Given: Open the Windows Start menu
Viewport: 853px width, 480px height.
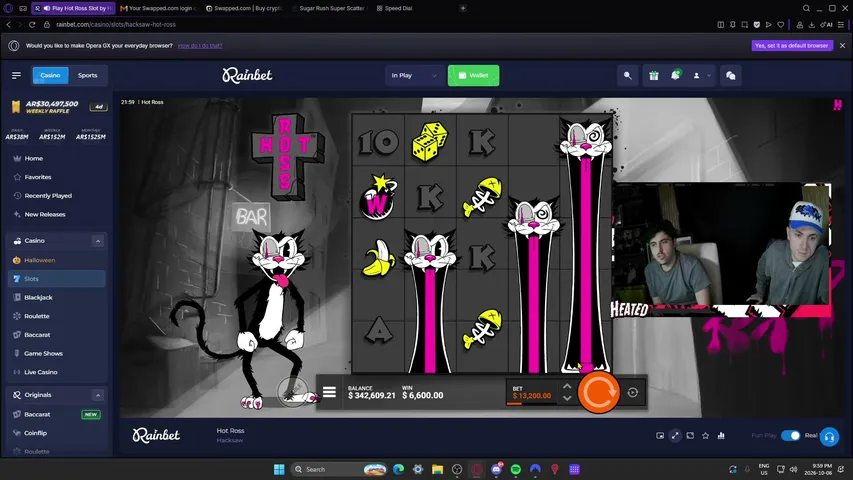Looking at the screenshot, I should tap(279, 469).
